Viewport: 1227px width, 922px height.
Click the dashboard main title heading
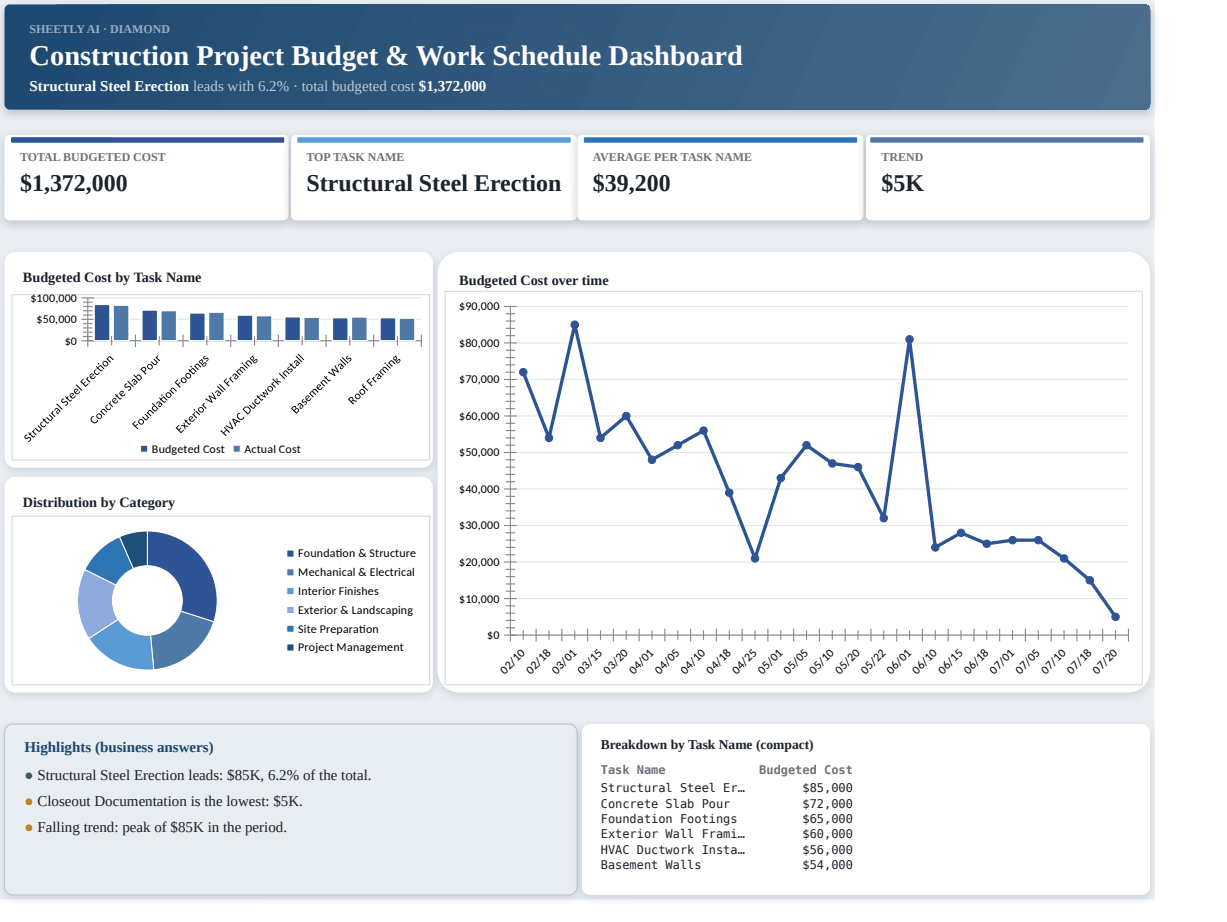point(386,56)
